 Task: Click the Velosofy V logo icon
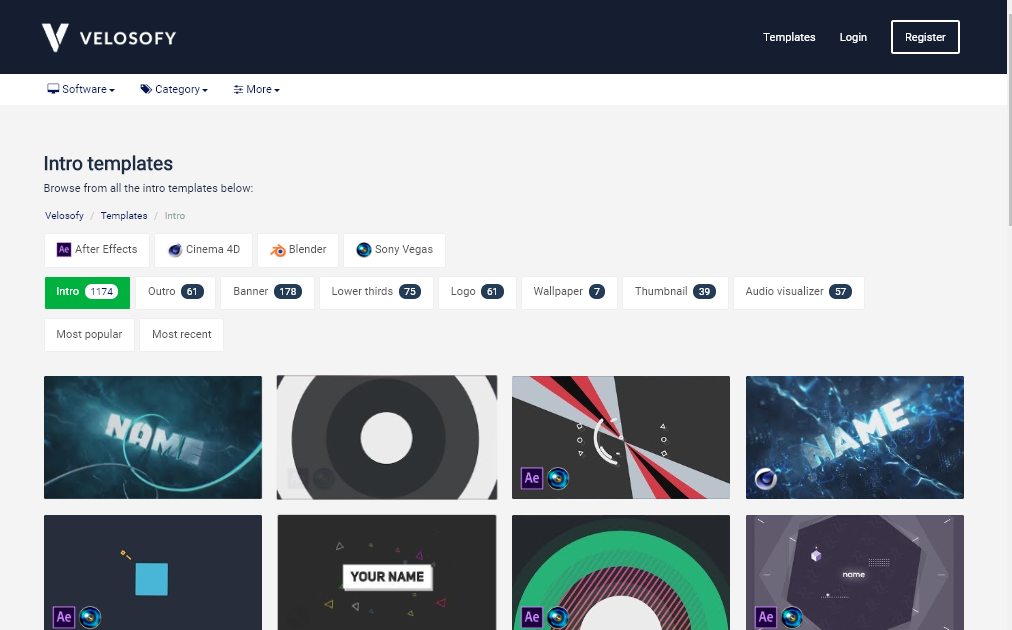click(55, 37)
